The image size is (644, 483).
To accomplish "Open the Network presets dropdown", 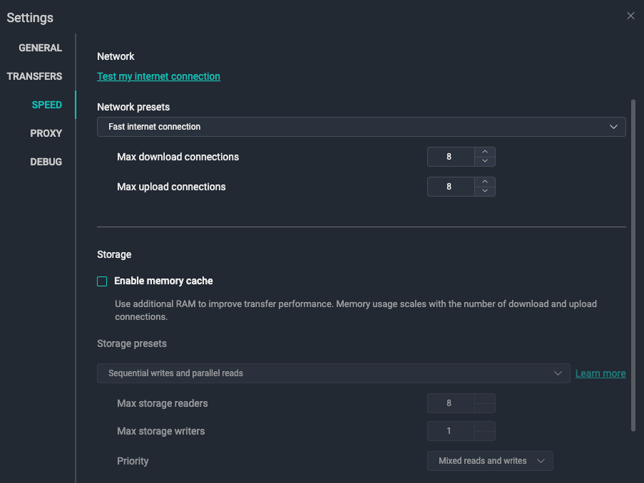I will pos(361,127).
